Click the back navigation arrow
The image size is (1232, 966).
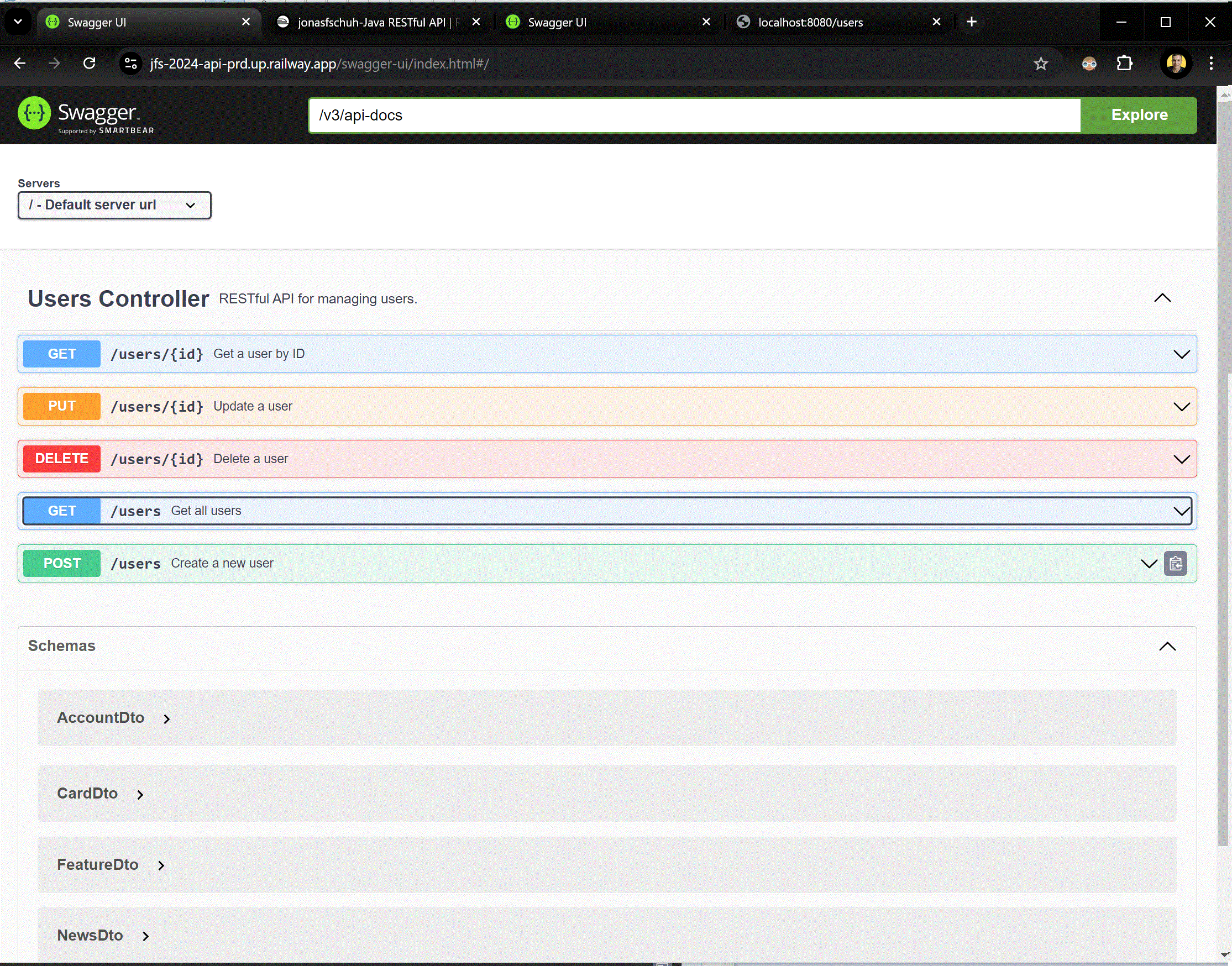(x=20, y=64)
